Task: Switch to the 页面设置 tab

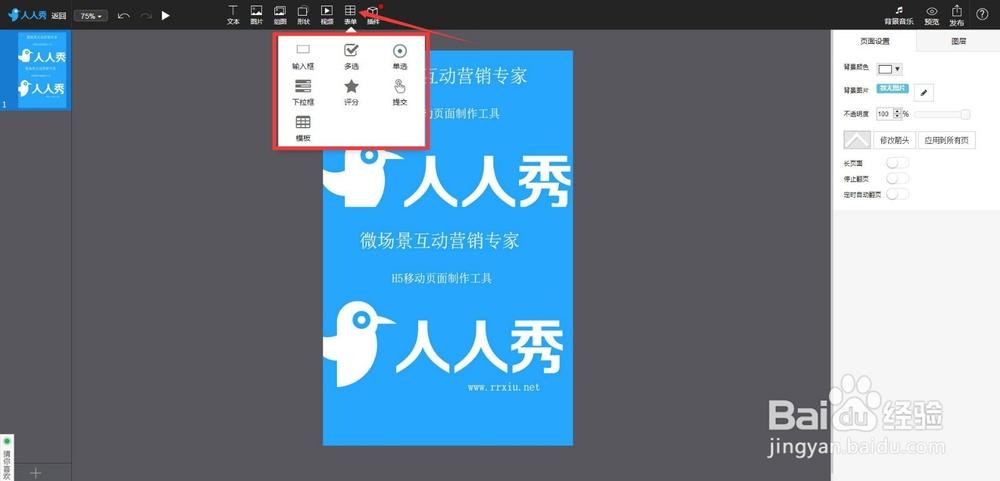Action: pos(874,41)
